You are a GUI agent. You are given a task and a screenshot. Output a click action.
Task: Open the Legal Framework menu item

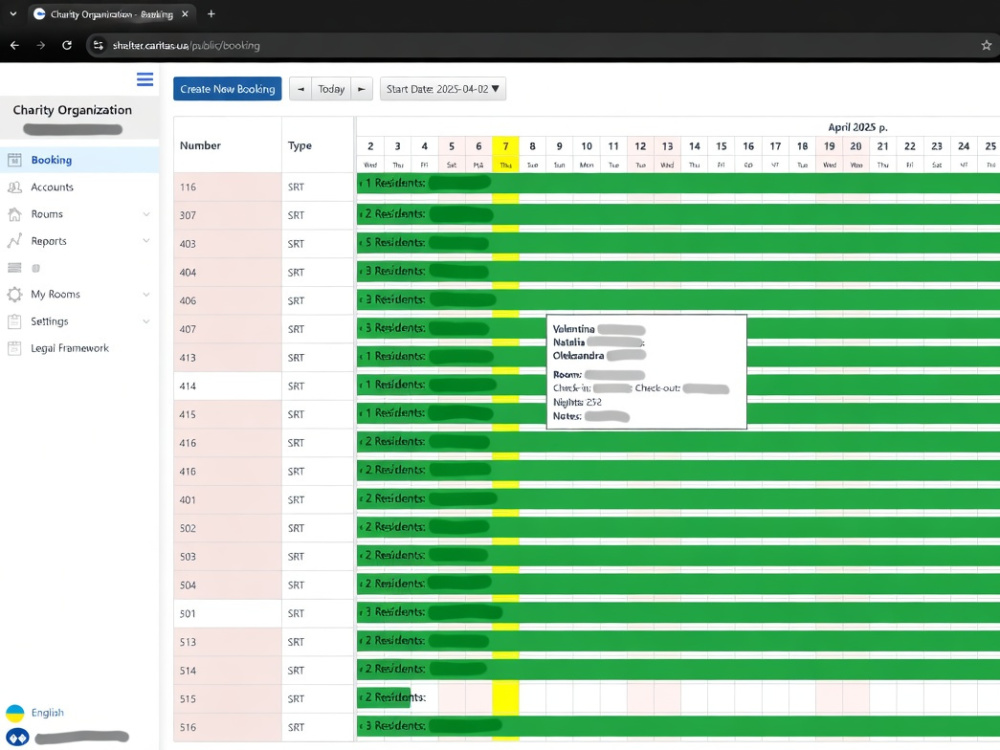click(79, 348)
